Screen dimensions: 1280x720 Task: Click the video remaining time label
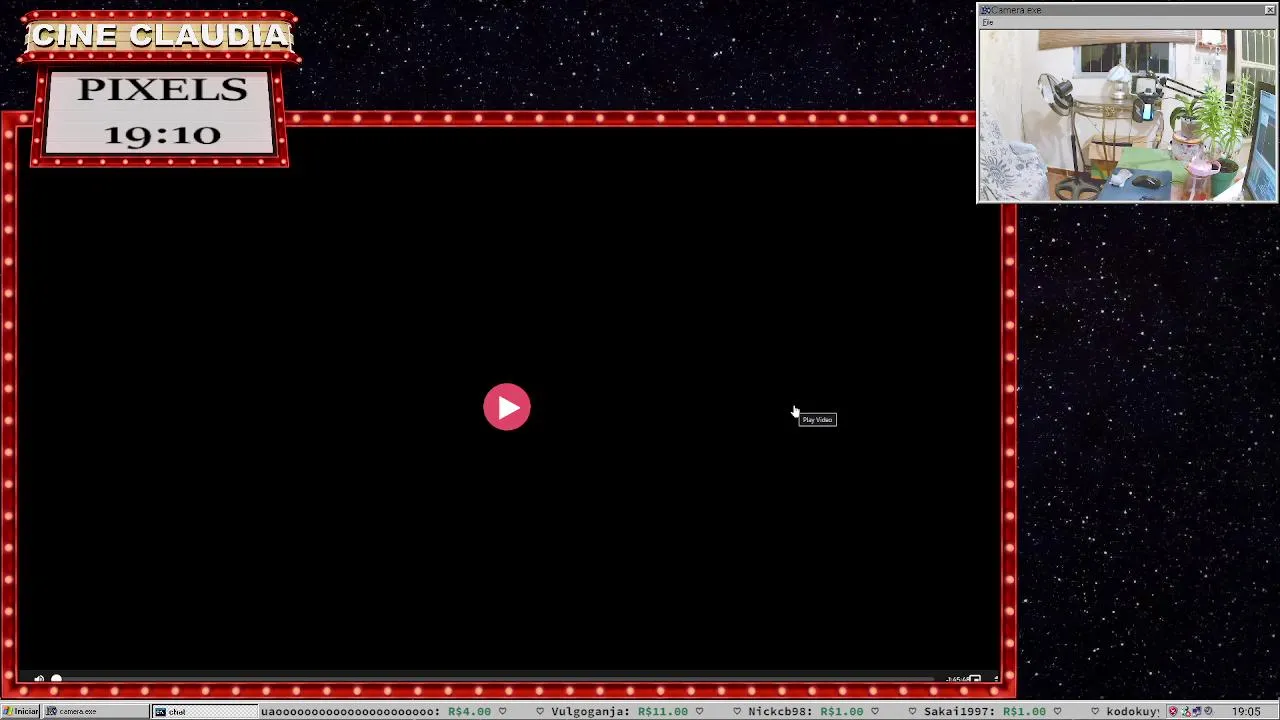[x=957, y=679]
